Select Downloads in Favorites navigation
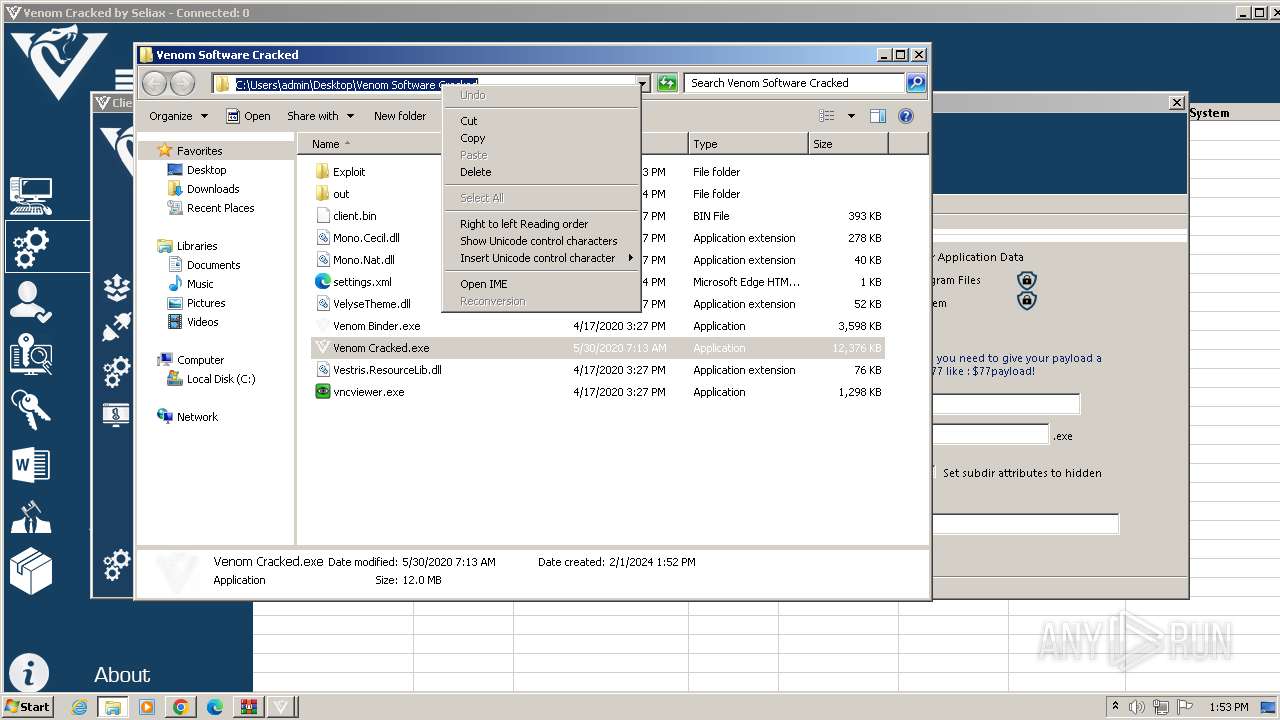 tap(213, 189)
